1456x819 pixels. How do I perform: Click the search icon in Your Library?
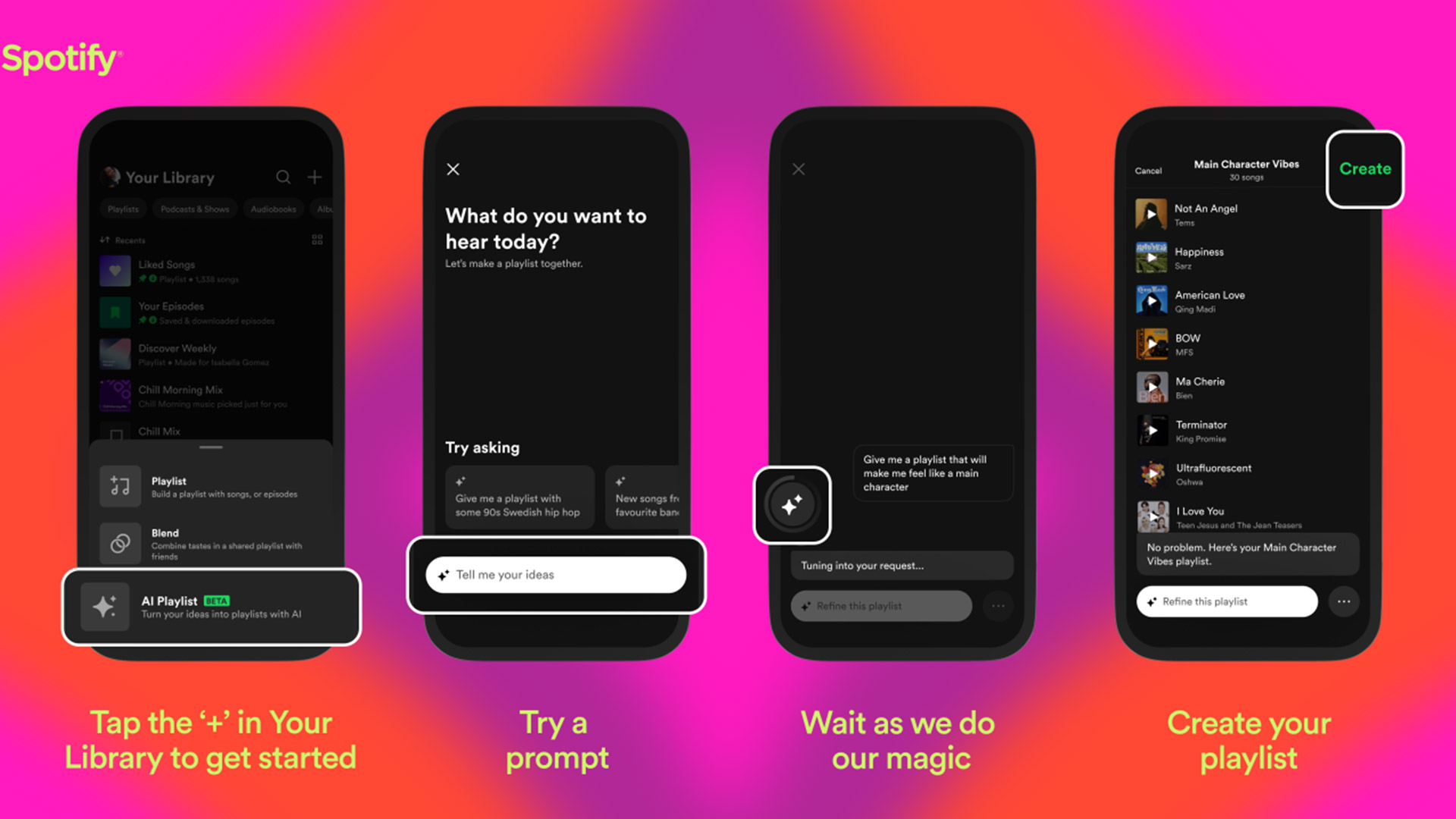pos(283,177)
